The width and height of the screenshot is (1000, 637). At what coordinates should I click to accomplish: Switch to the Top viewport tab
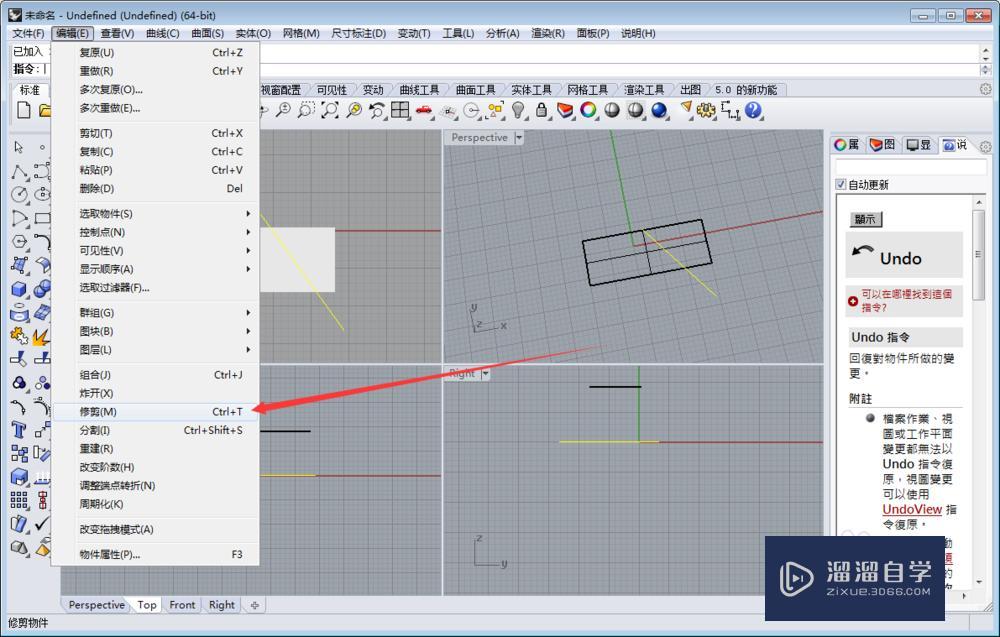click(147, 605)
